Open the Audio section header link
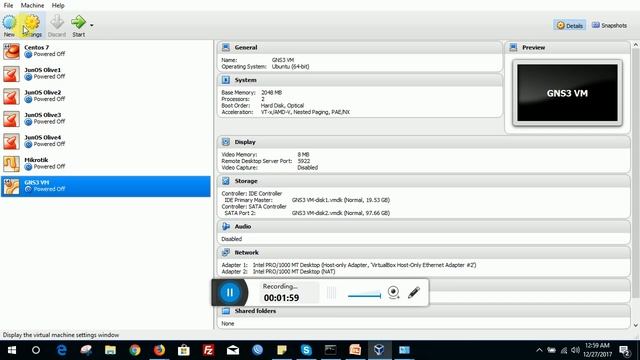The width and height of the screenshot is (640, 360). pyautogui.click(x=242, y=226)
